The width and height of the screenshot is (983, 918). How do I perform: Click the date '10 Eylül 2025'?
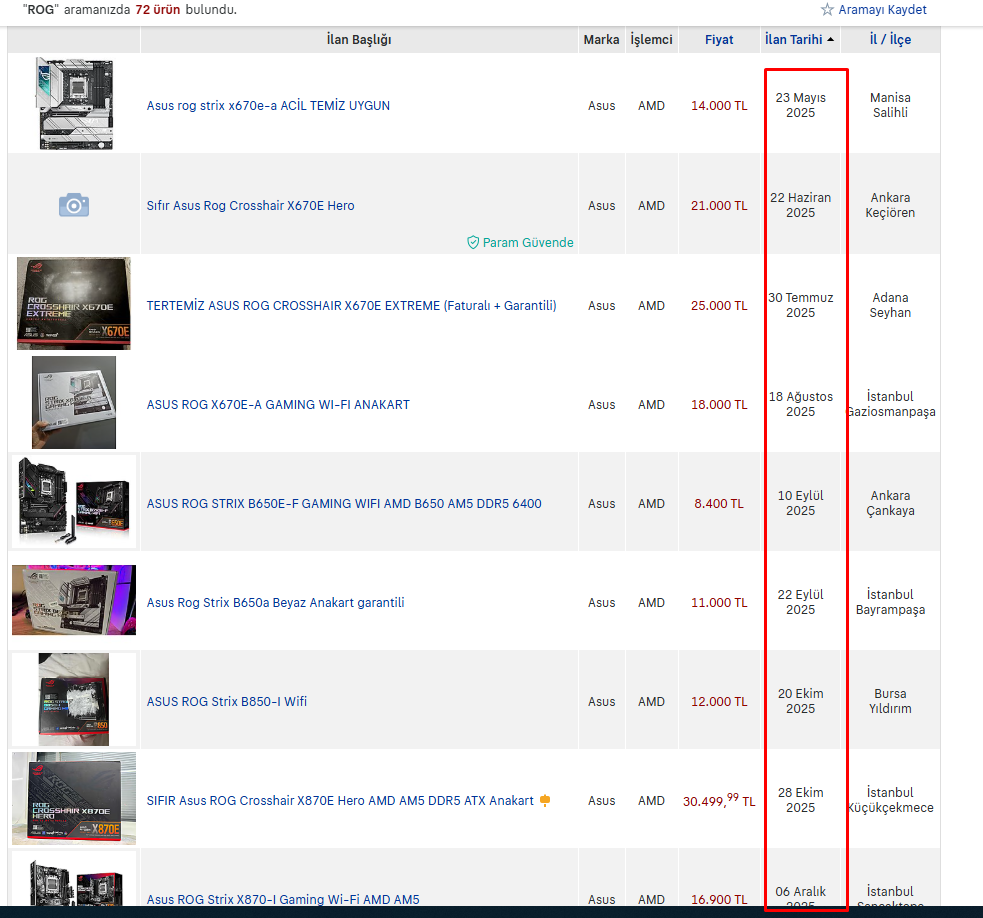click(x=801, y=504)
